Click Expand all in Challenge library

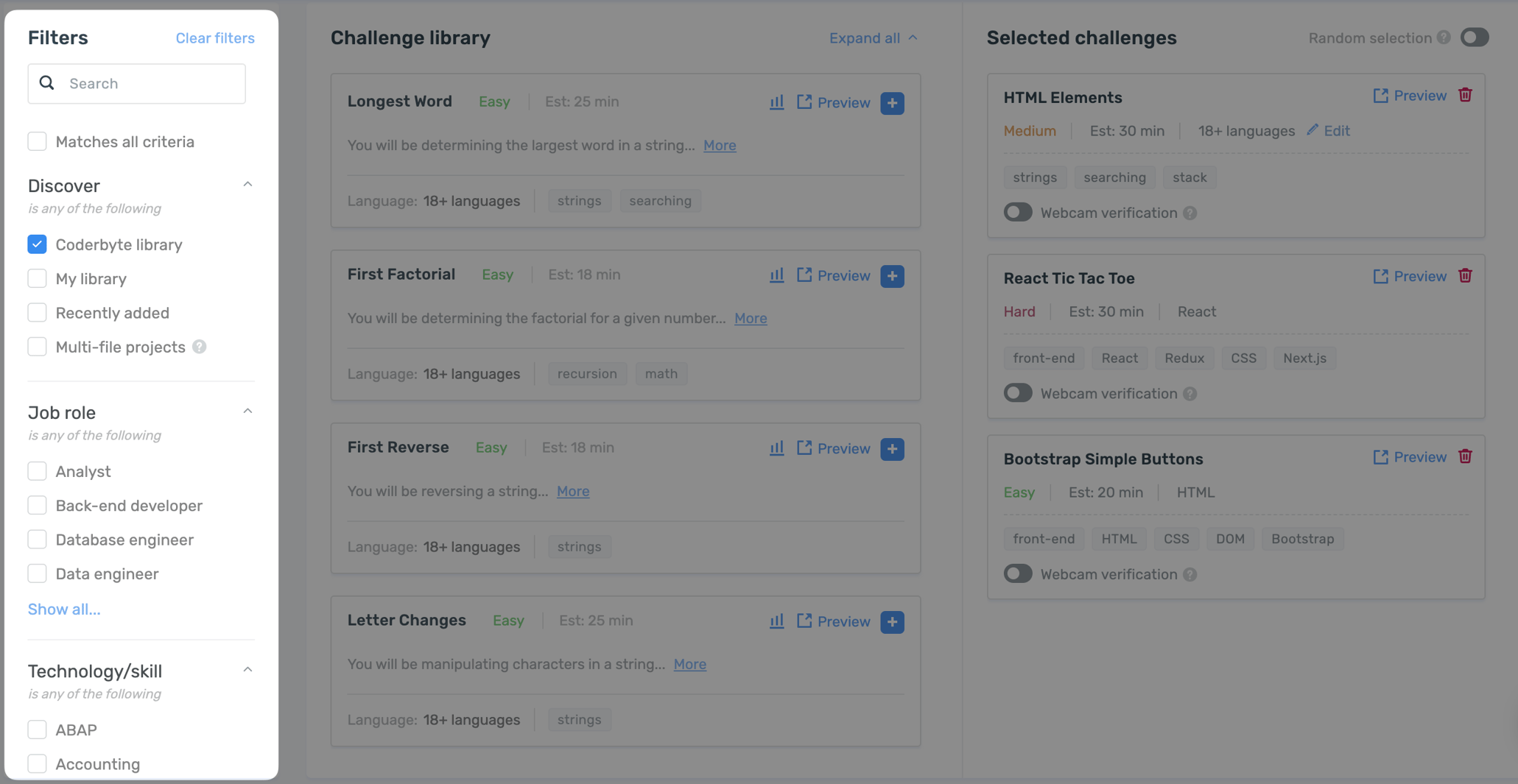click(873, 38)
